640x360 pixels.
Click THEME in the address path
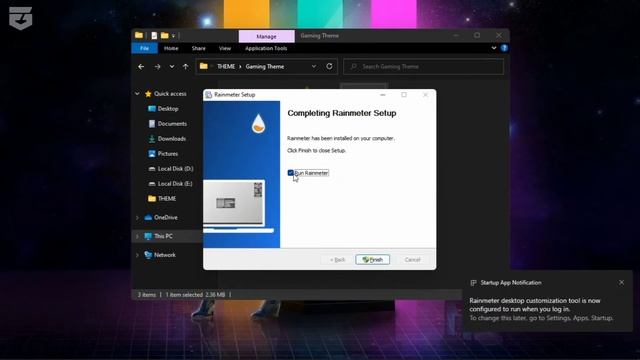(226, 67)
